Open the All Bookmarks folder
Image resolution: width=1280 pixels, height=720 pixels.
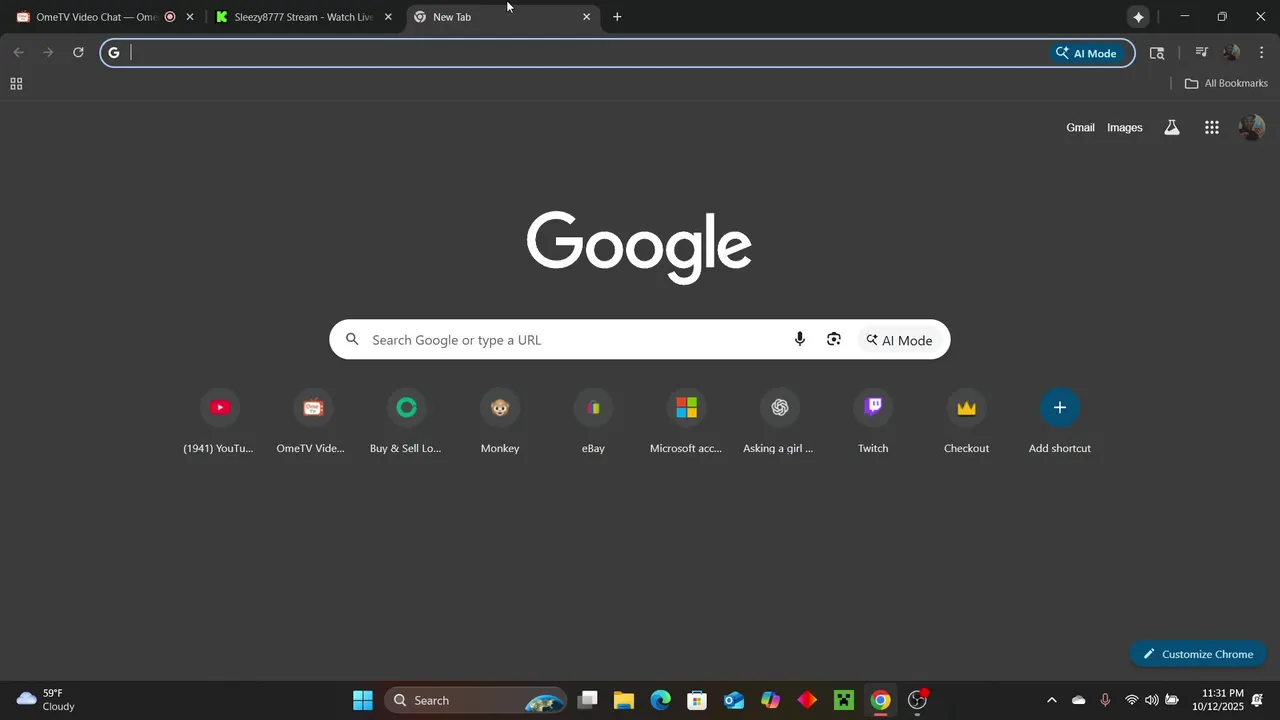(x=1226, y=84)
